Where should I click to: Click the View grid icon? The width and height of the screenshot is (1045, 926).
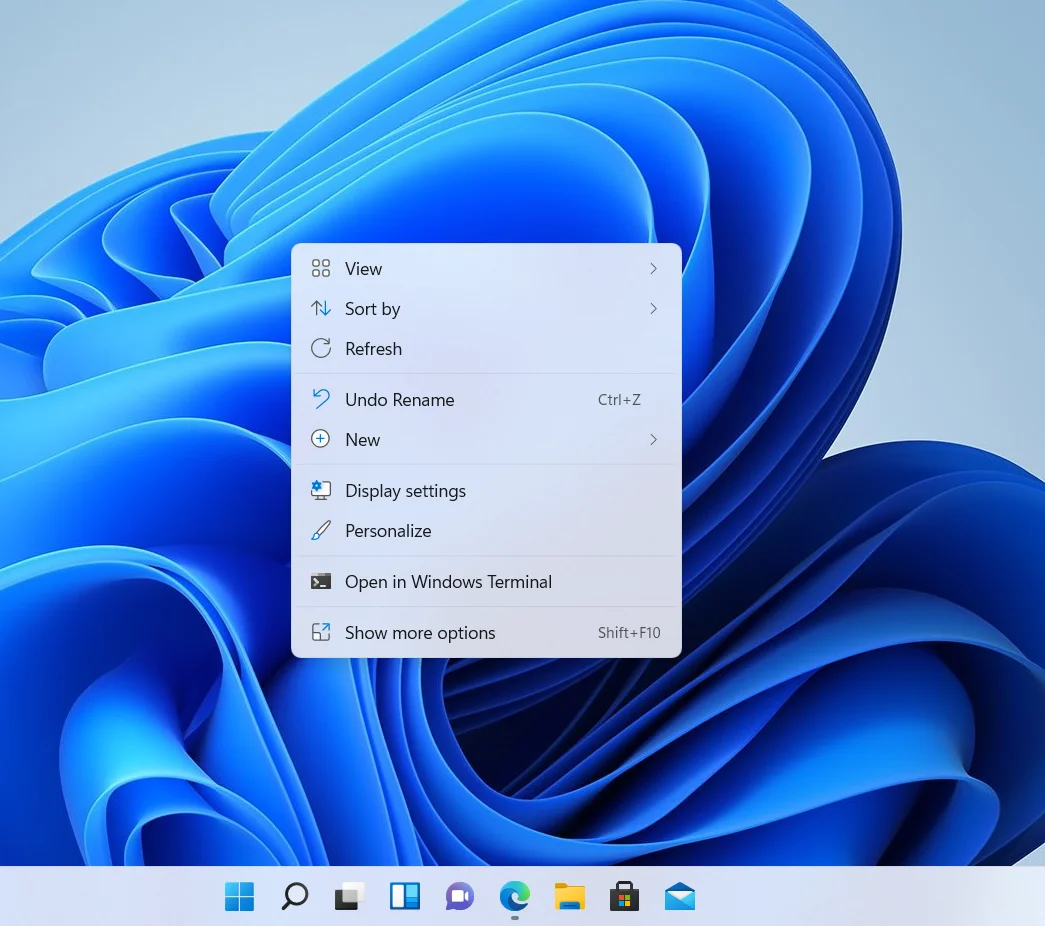321,268
